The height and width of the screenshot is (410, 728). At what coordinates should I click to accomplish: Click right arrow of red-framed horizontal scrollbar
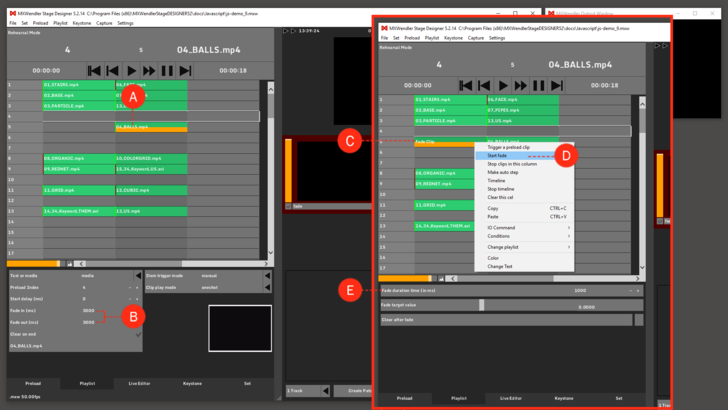(637, 279)
